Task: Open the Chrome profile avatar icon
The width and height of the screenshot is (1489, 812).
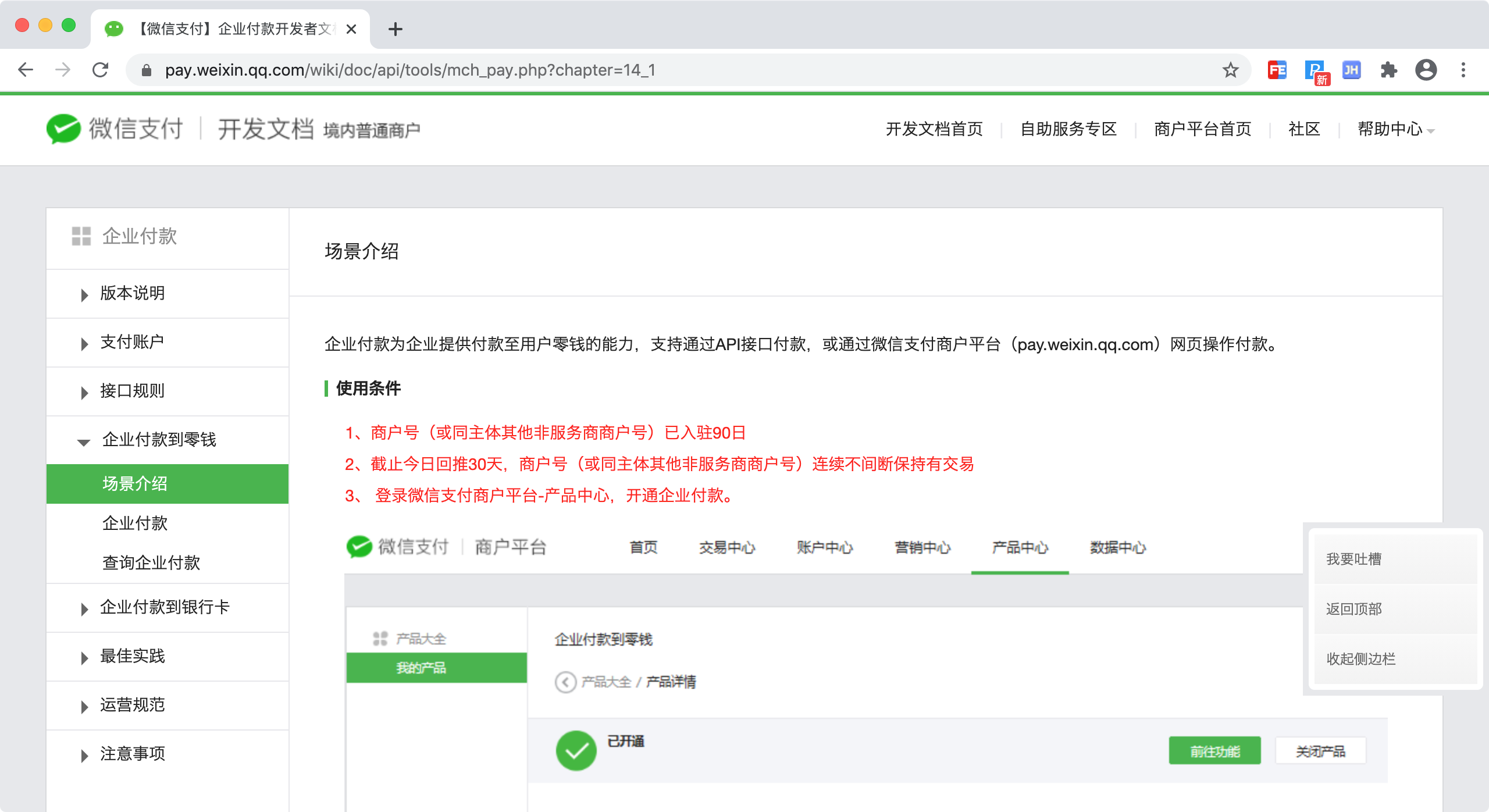Action: click(1426, 70)
